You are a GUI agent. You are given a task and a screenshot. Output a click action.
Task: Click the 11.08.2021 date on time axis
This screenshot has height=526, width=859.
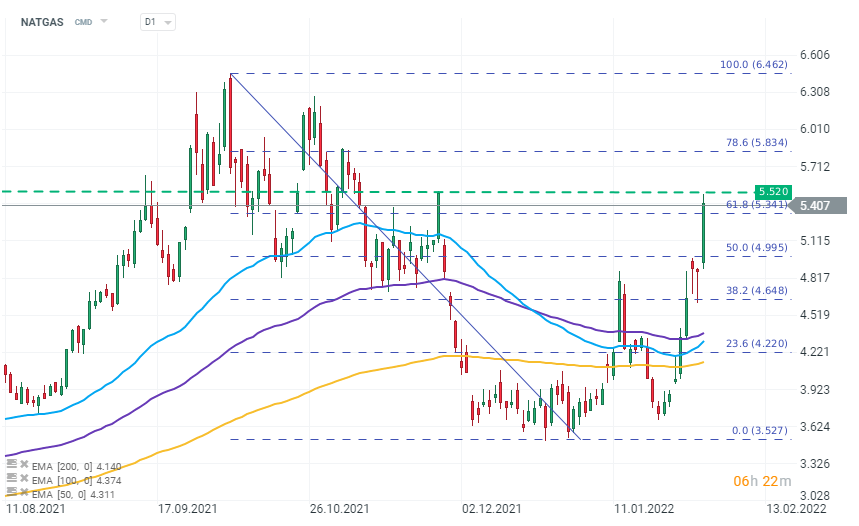tap(36, 509)
